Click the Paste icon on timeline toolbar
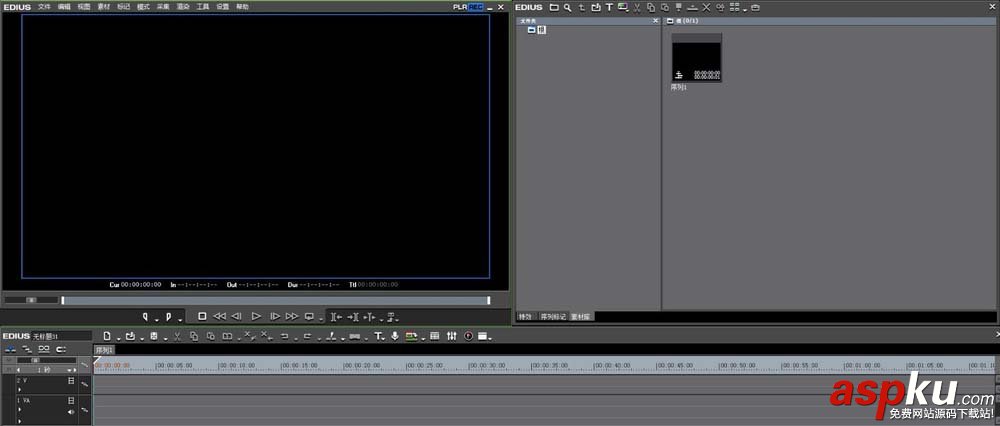This screenshot has height=426, width=1000. click(x=211, y=336)
